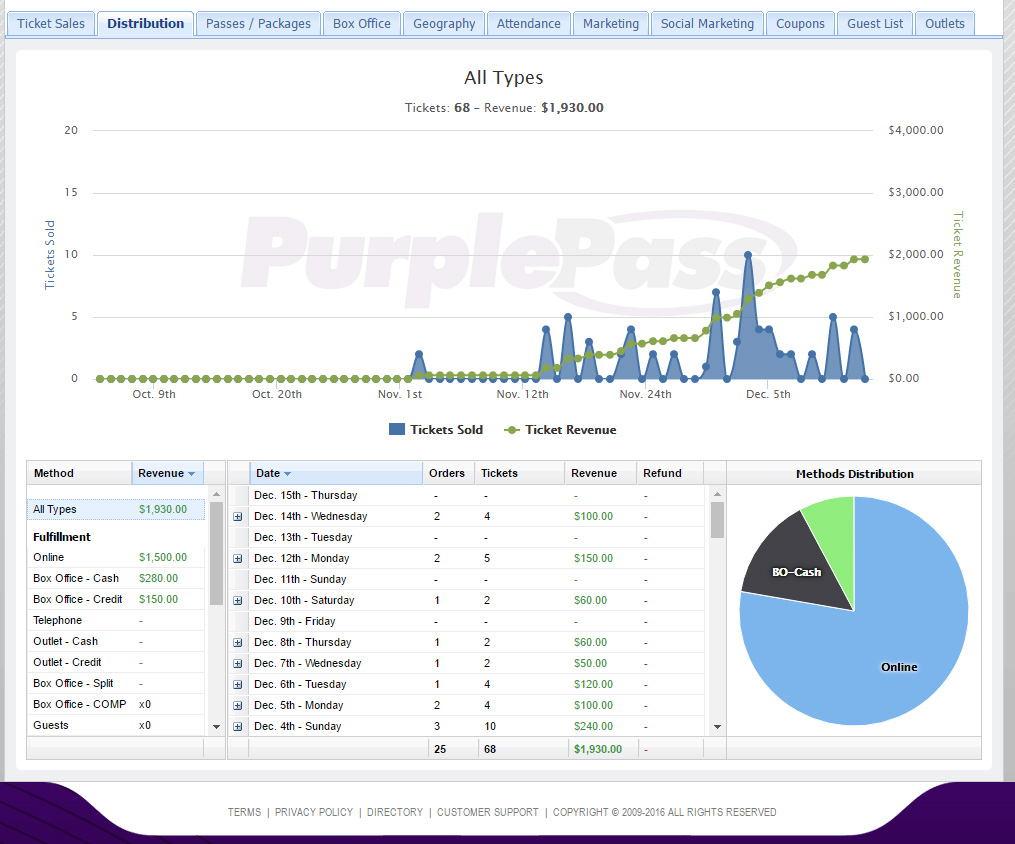Toggle Tickets Sold legend series
Viewport: 1015px width, 844px height.
436,430
